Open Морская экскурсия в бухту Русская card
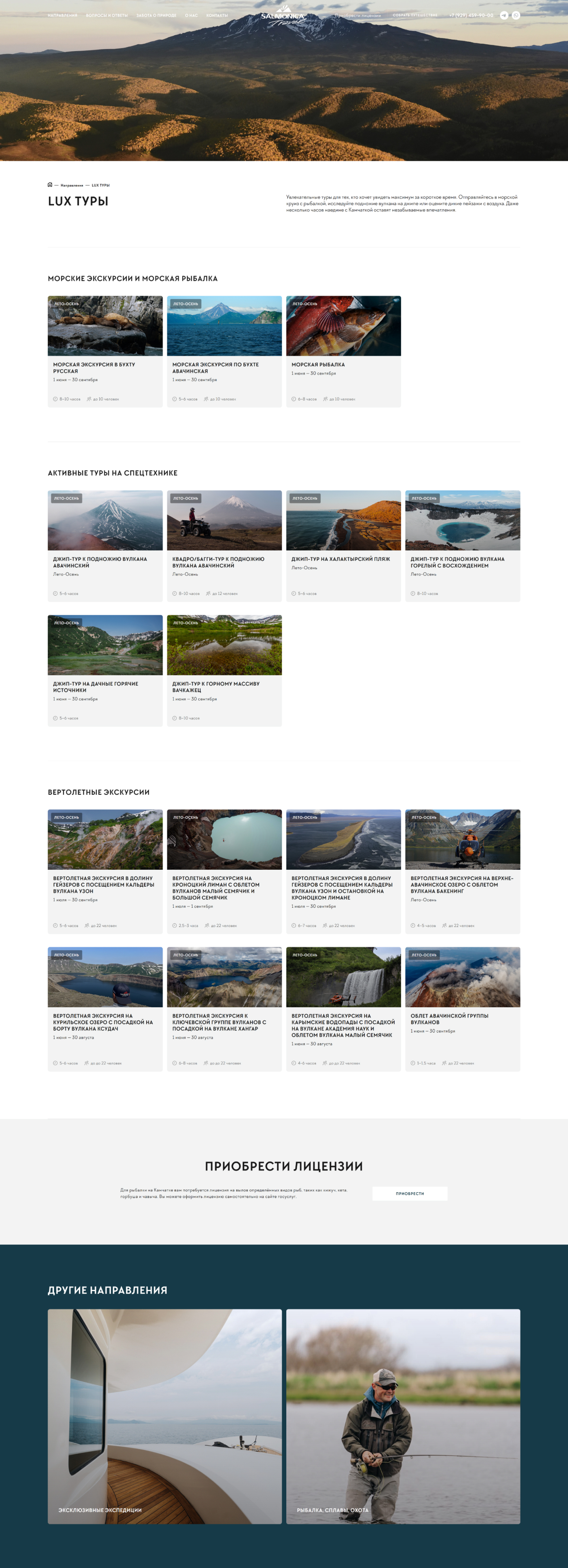Viewport: 568px width, 1568px height. (x=105, y=351)
